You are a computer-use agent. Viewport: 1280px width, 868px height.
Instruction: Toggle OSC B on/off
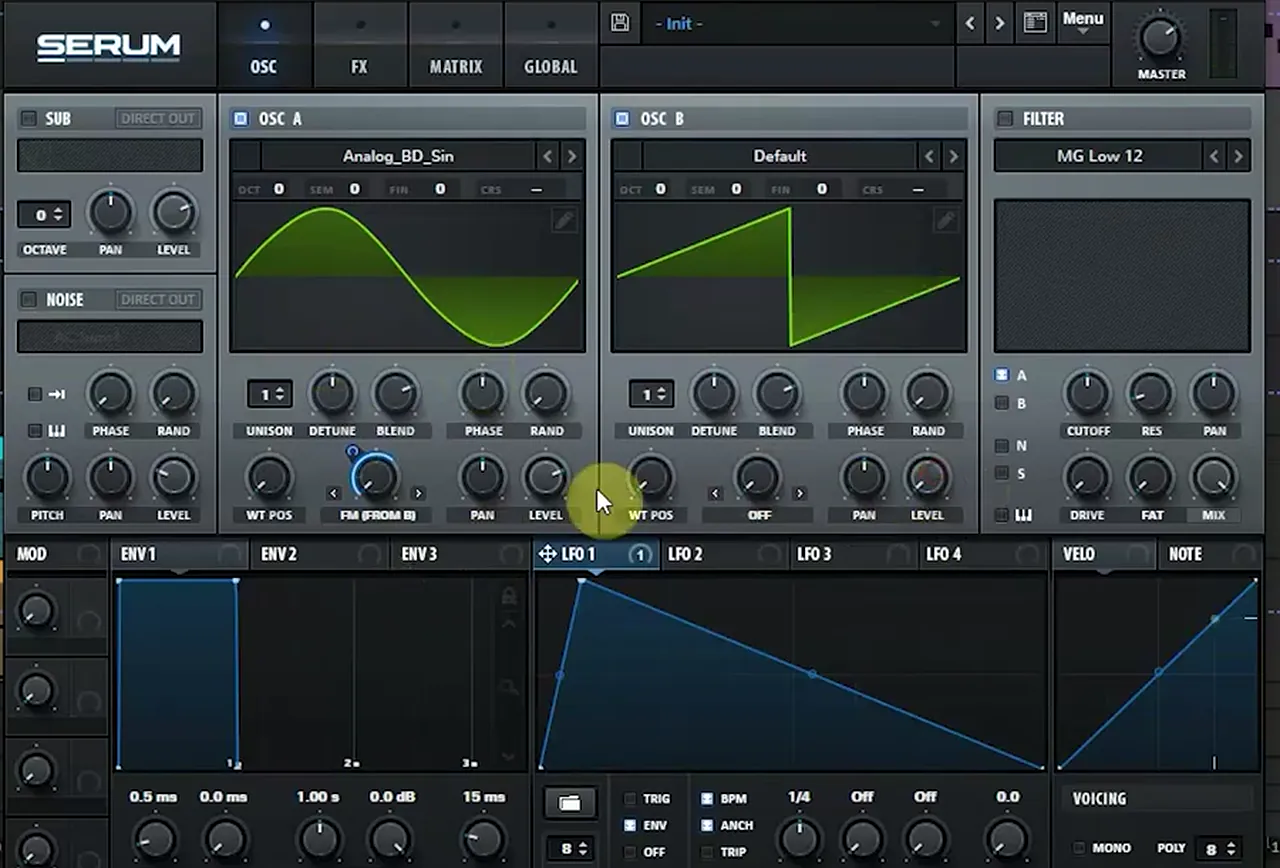tap(622, 118)
